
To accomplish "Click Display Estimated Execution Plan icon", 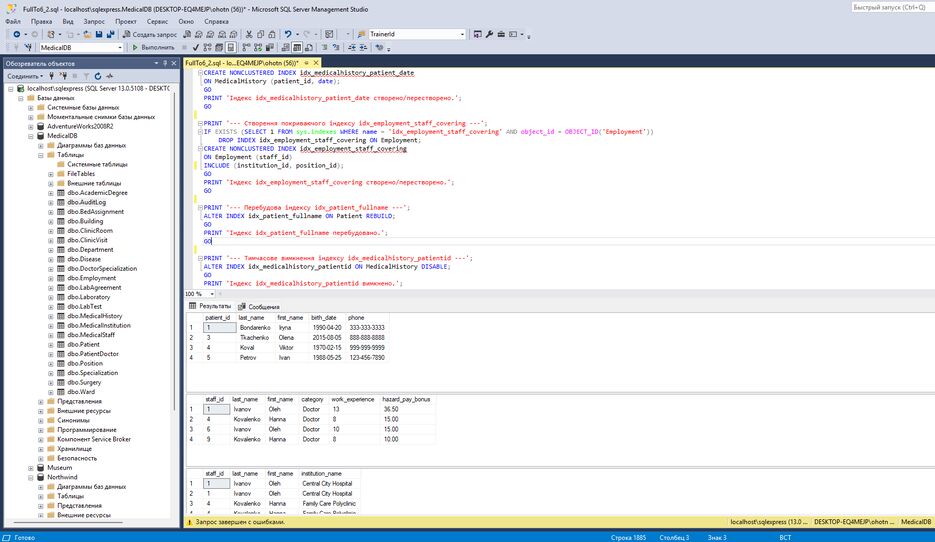I will coord(207,47).
